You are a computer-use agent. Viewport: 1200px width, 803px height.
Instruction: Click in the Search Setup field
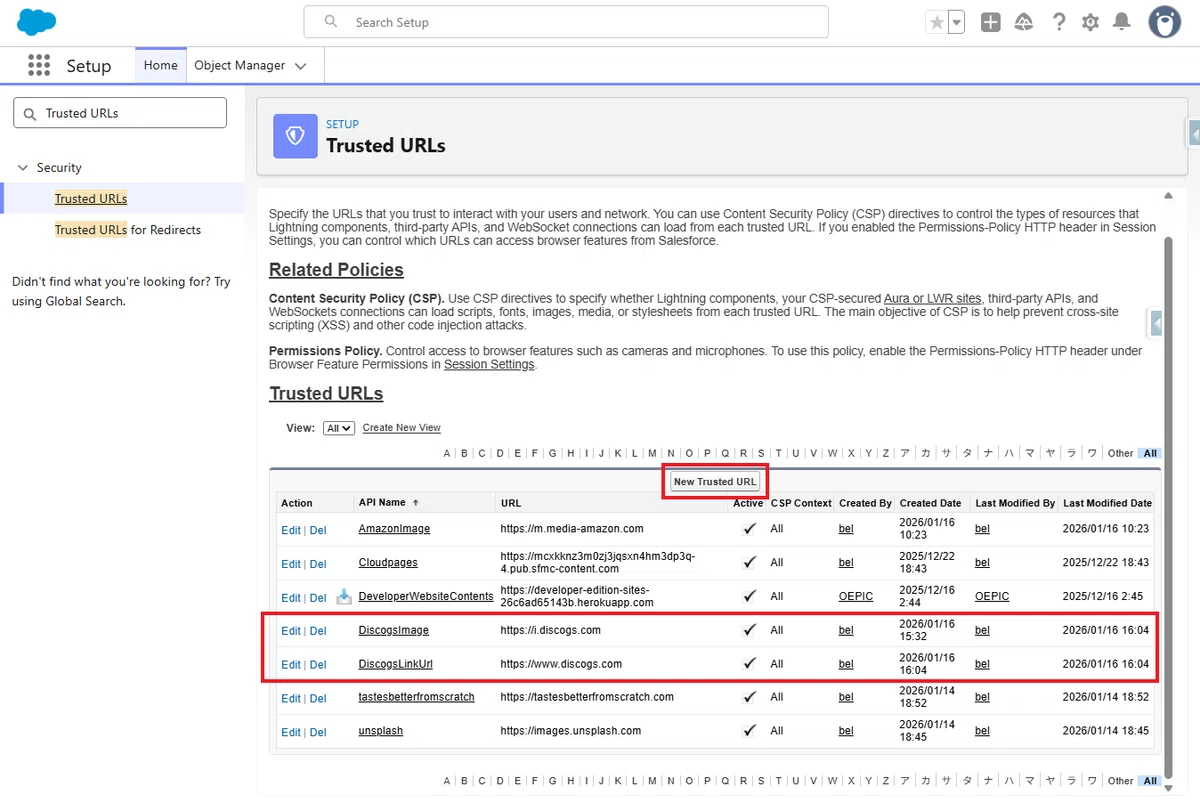pyautogui.click(x=566, y=22)
